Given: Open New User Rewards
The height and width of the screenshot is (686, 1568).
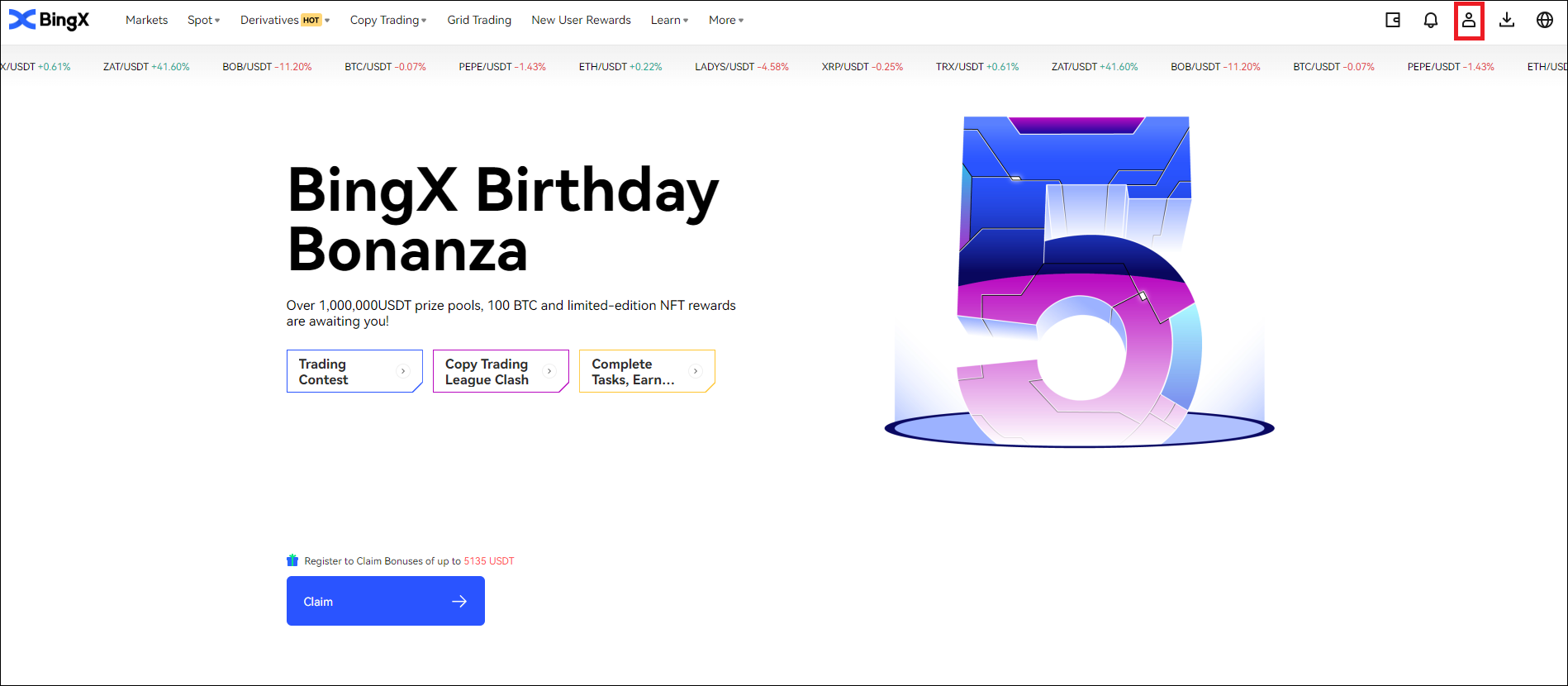Looking at the screenshot, I should [x=581, y=20].
